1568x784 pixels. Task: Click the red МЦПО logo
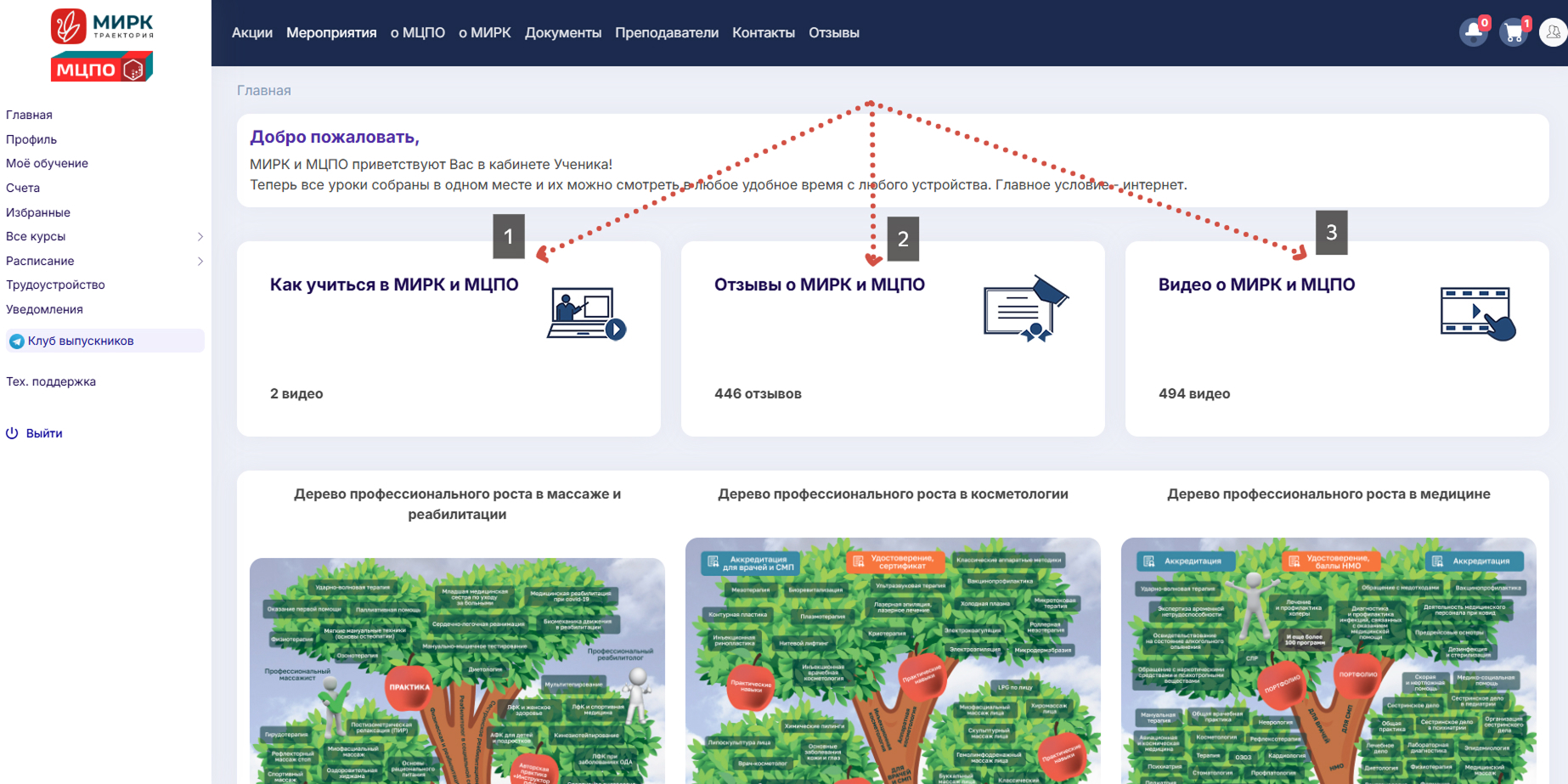(102, 67)
